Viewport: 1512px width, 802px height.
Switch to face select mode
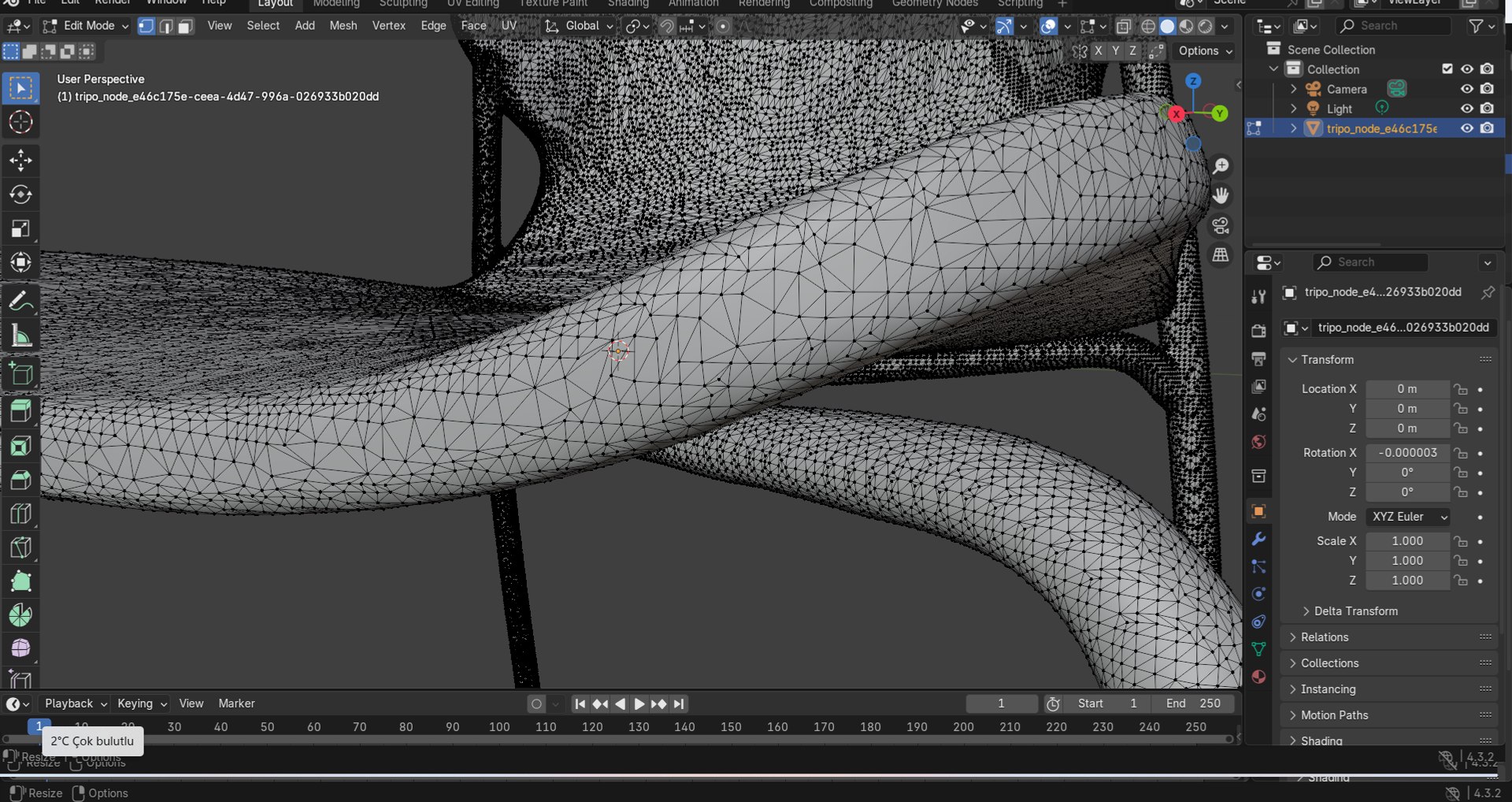click(x=185, y=26)
